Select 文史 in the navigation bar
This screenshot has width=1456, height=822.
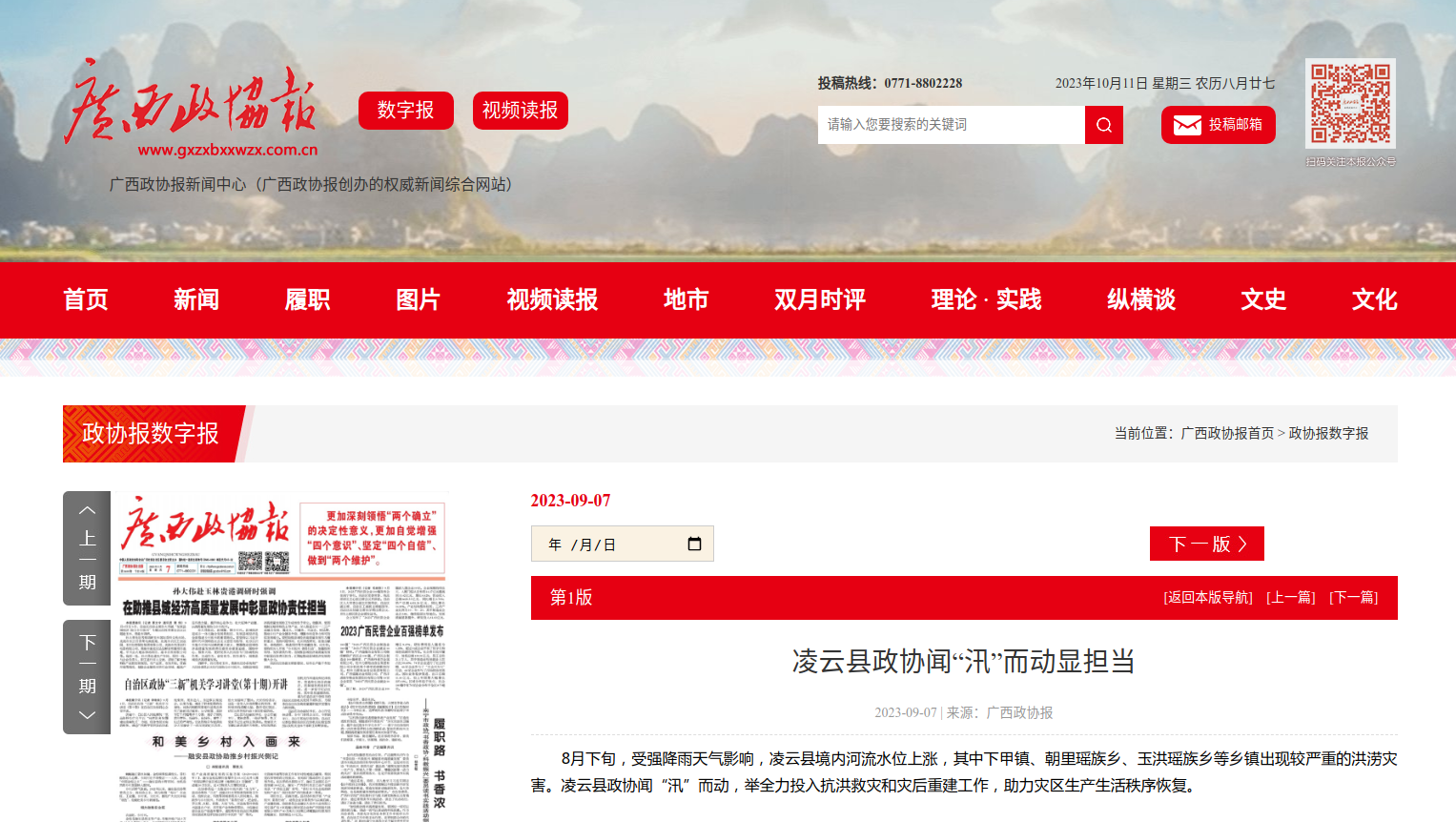point(1262,299)
